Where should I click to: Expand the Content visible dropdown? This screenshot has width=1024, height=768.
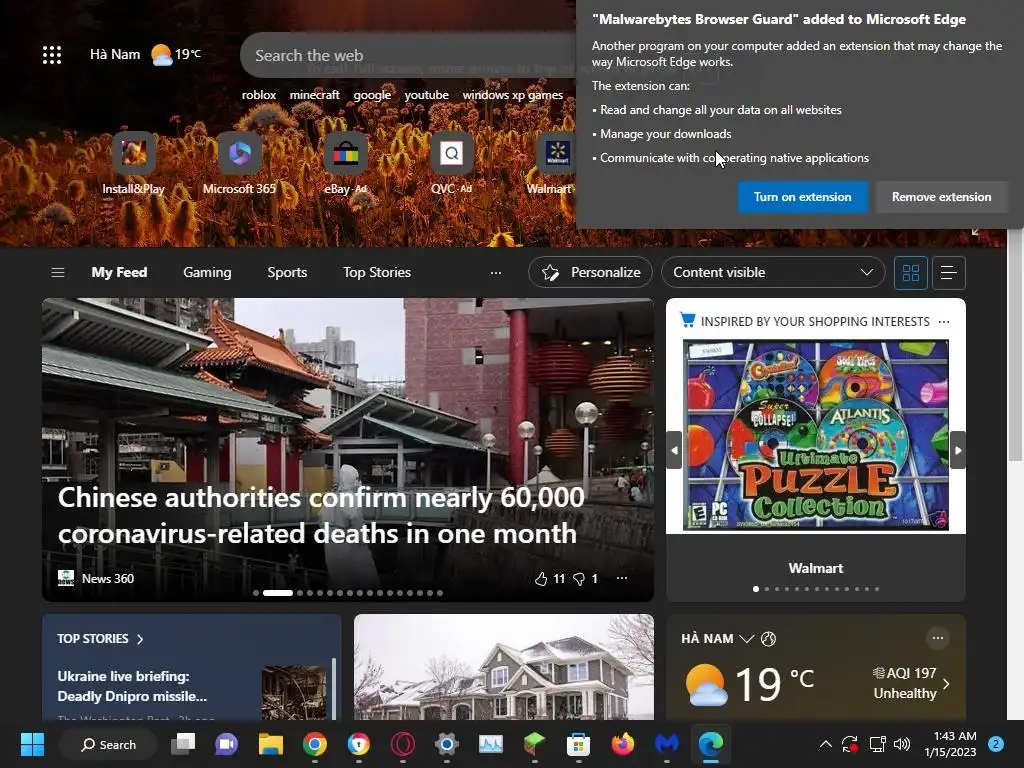pyautogui.click(x=773, y=272)
